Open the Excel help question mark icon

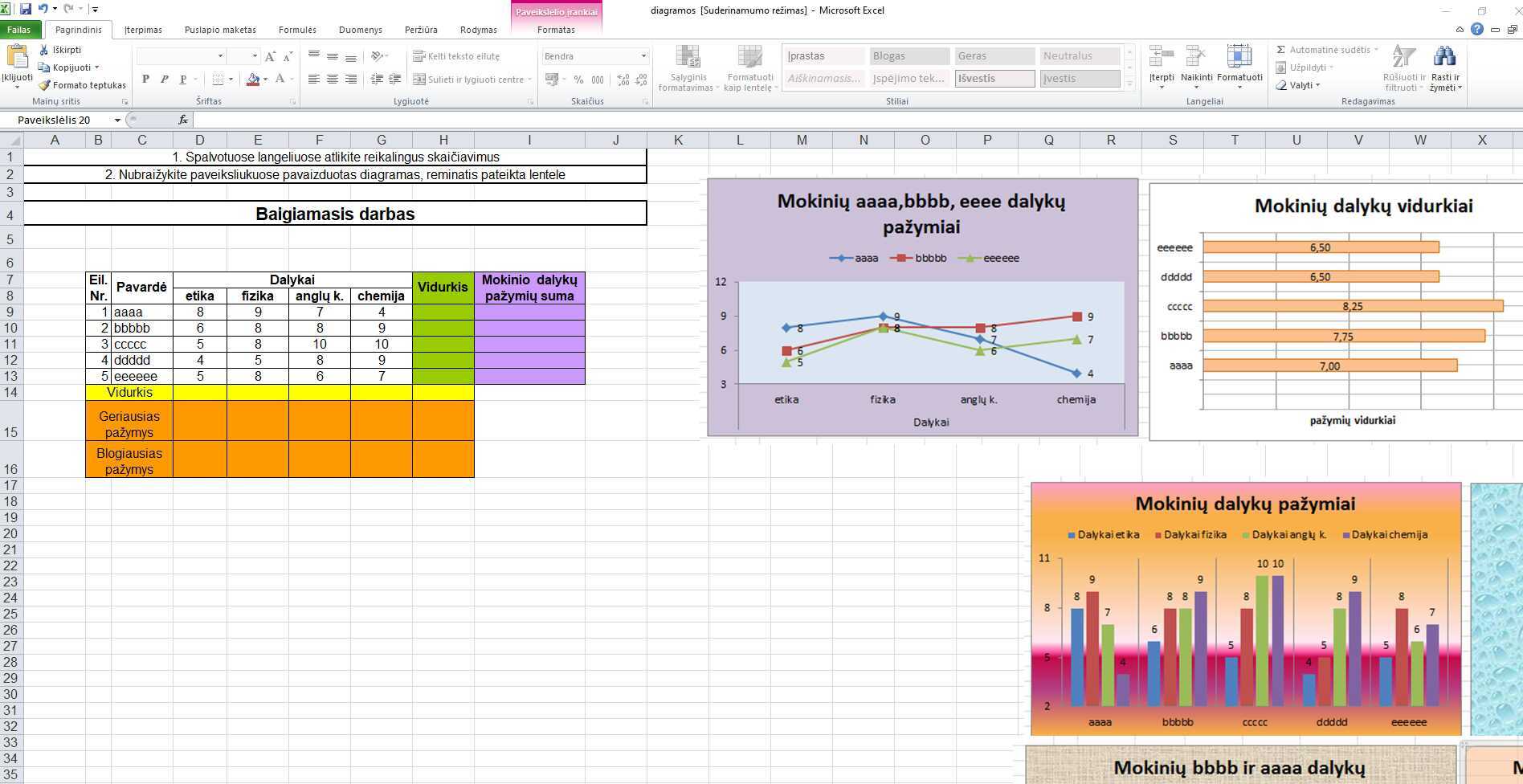click(1477, 29)
